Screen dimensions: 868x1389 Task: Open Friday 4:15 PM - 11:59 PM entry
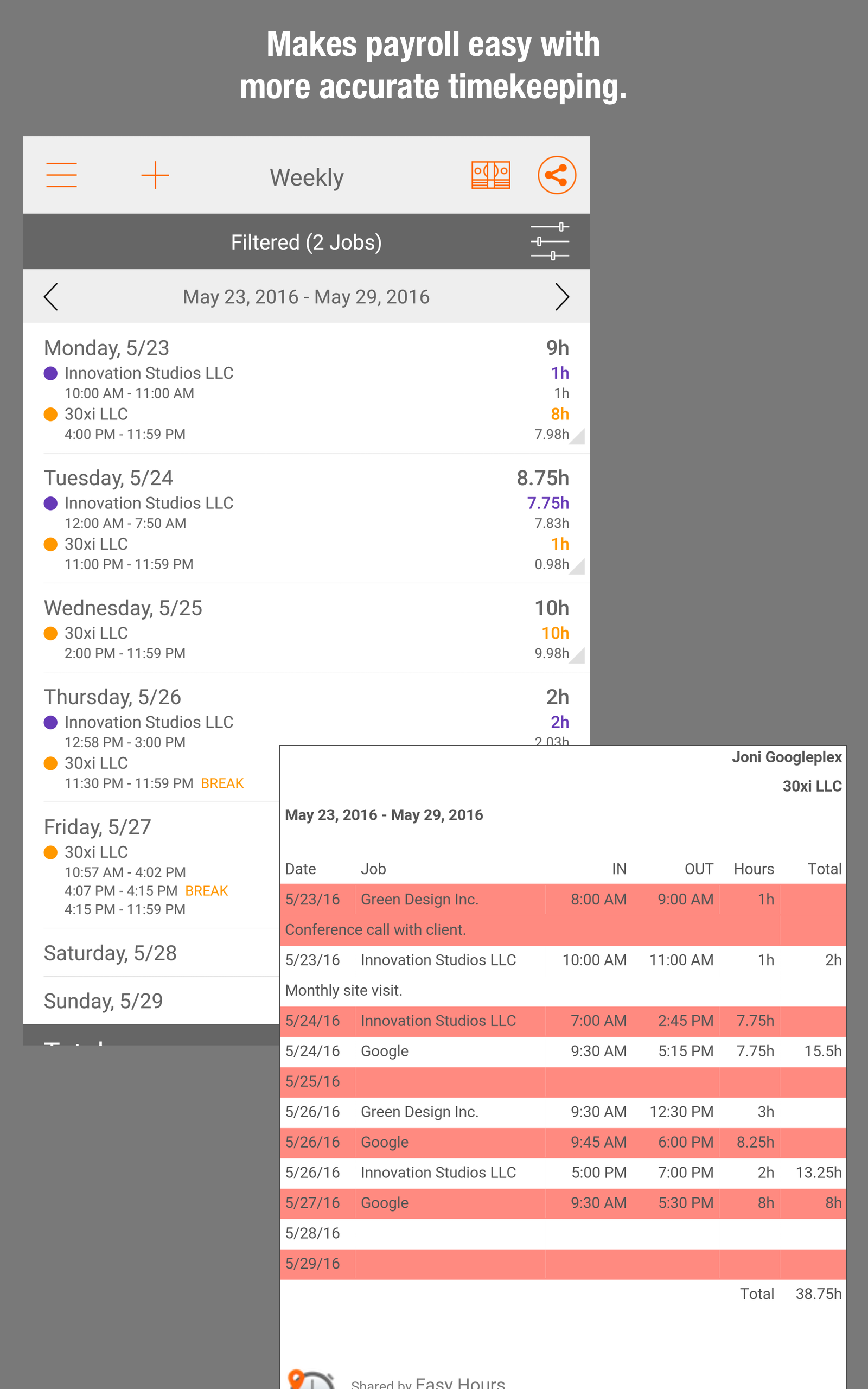coord(125,909)
